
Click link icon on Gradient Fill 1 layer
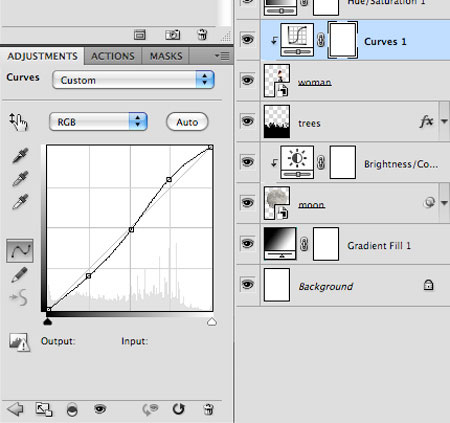[x=304, y=244]
